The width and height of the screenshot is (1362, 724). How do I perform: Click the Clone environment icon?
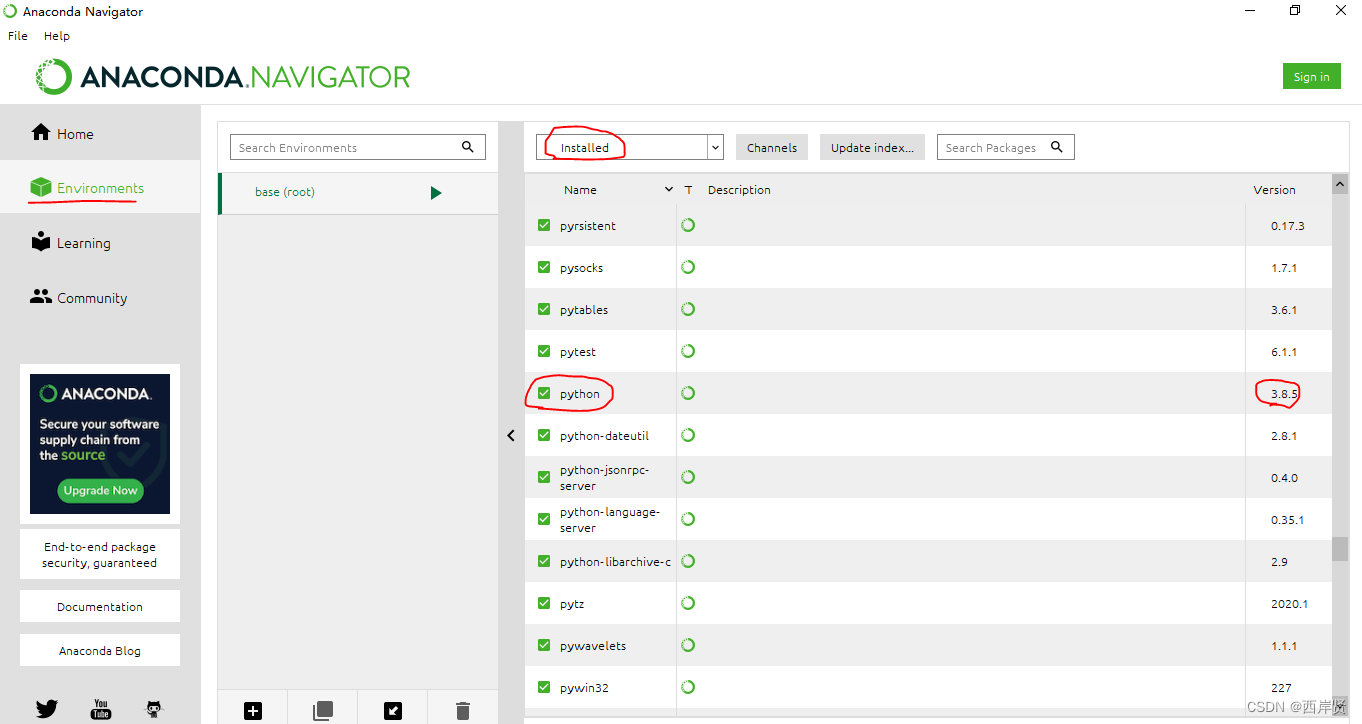point(323,711)
